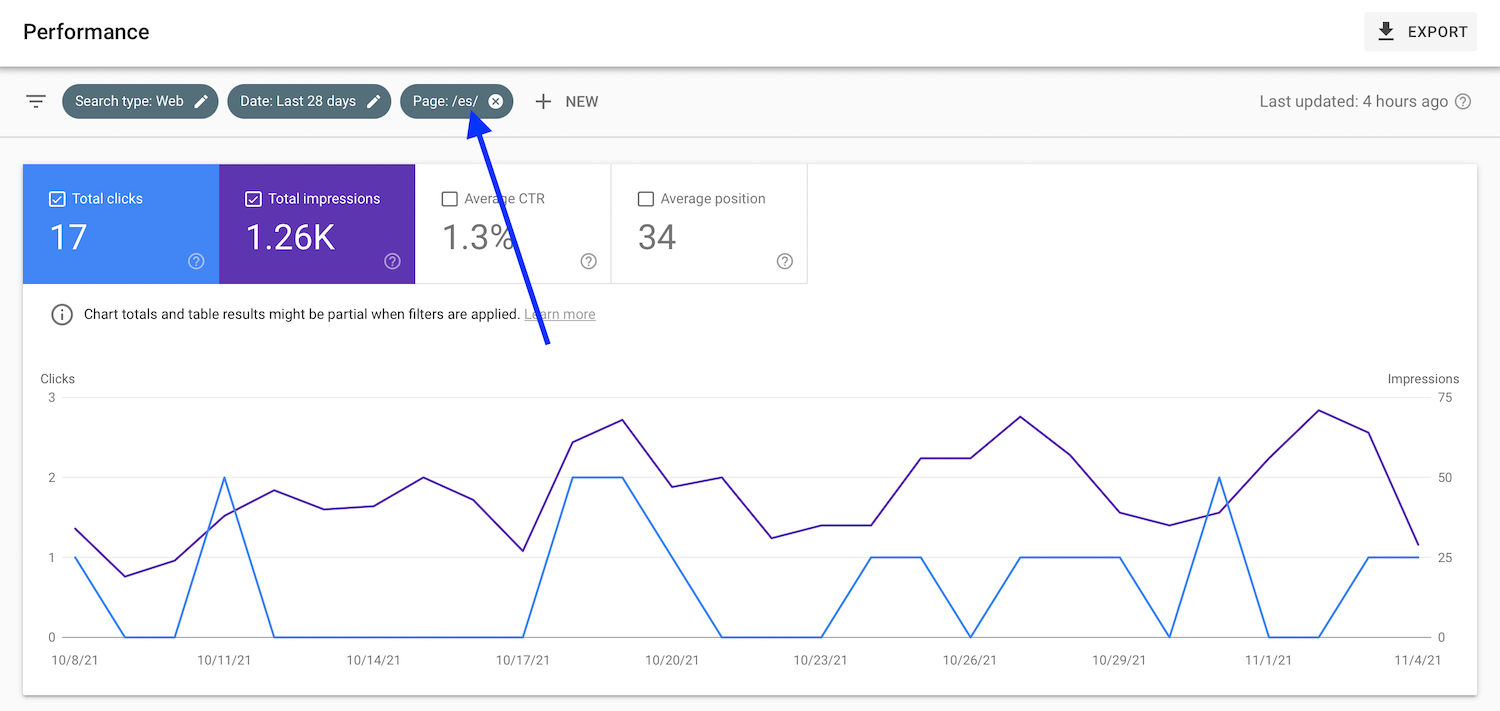Uncheck the Total impressions checkbox
The width and height of the screenshot is (1500, 711).
point(253,199)
